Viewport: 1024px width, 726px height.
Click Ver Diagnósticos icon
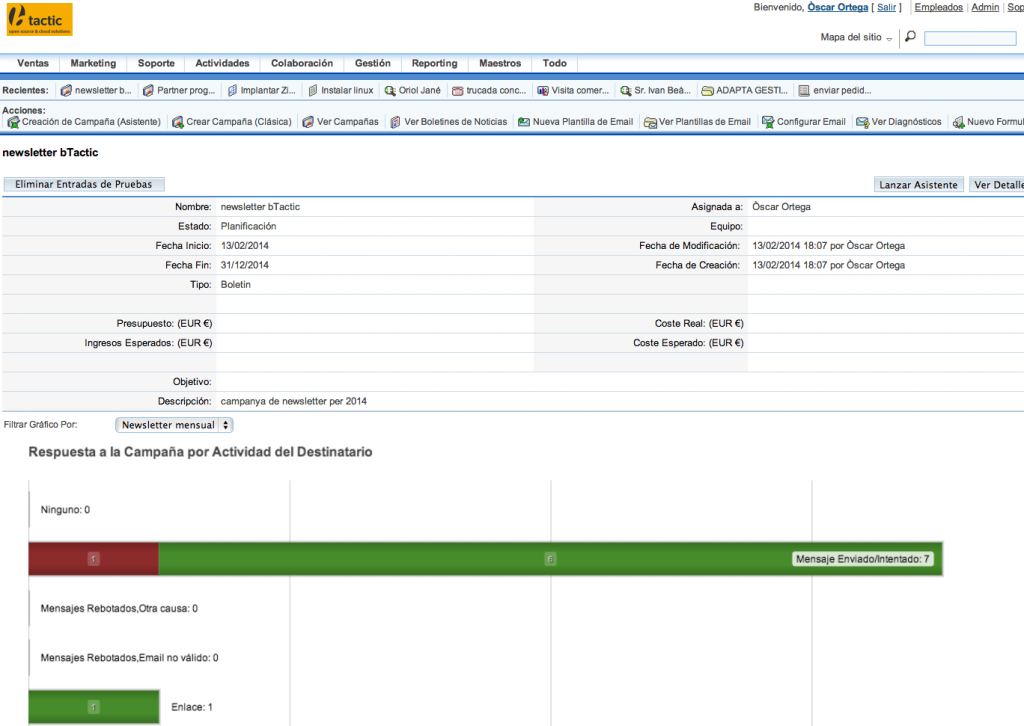tap(863, 122)
